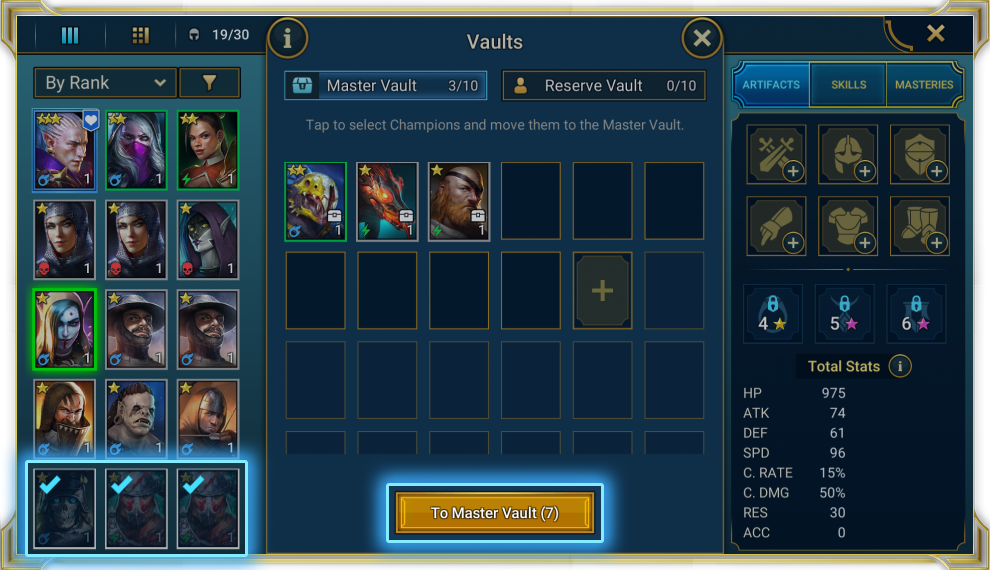Open the chestplate artifact slot
This screenshot has height=570, width=990.
point(847,226)
